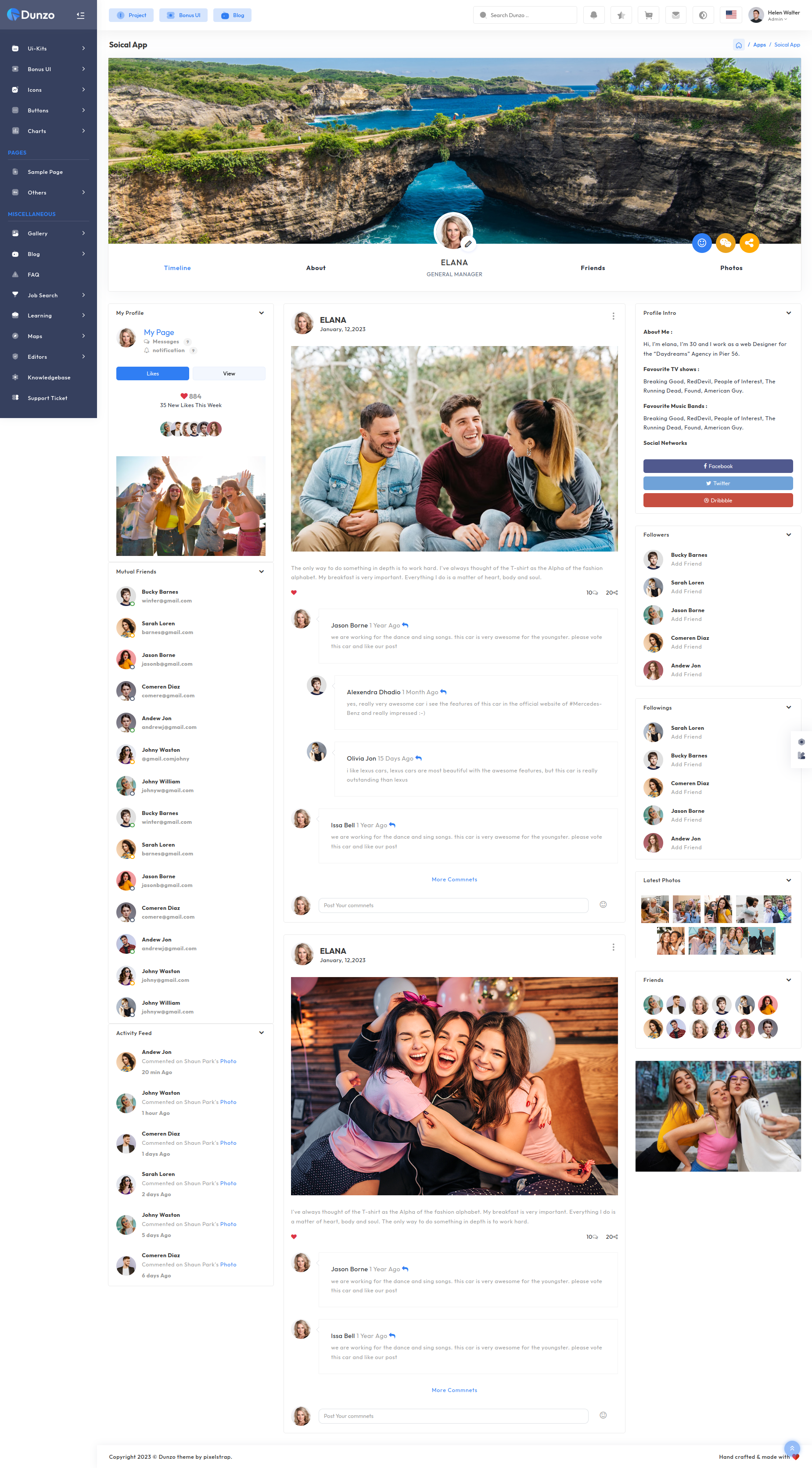Open the bookmarks star icon

(x=621, y=15)
